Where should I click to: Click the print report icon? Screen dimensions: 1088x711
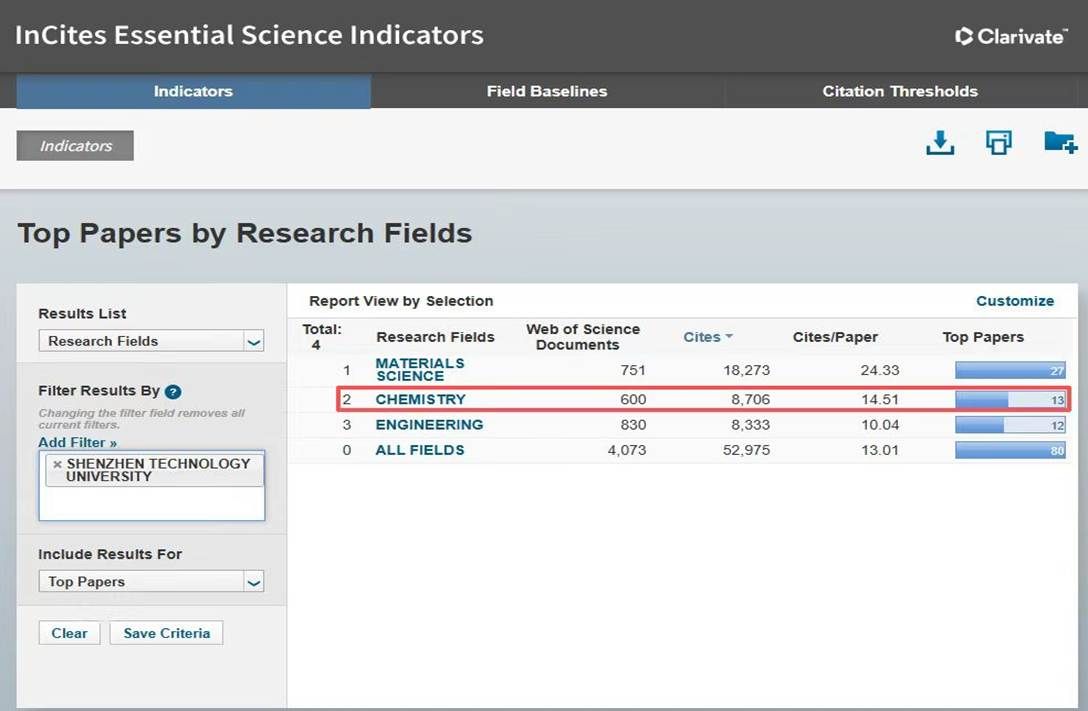pyautogui.click(x=998, y=143)
